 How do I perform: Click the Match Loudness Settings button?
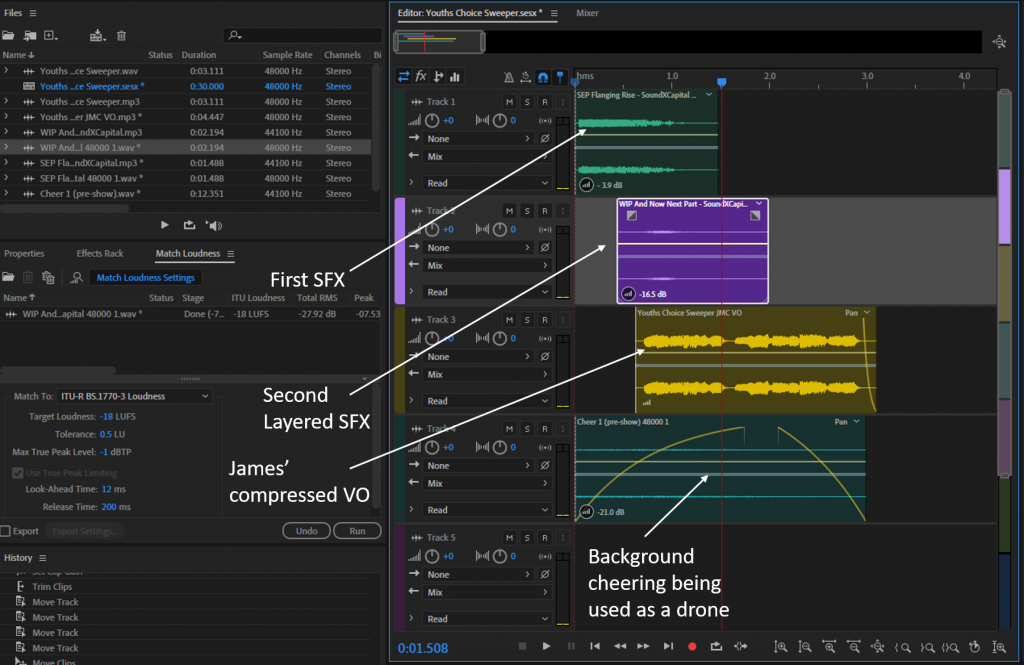(146, 278)
